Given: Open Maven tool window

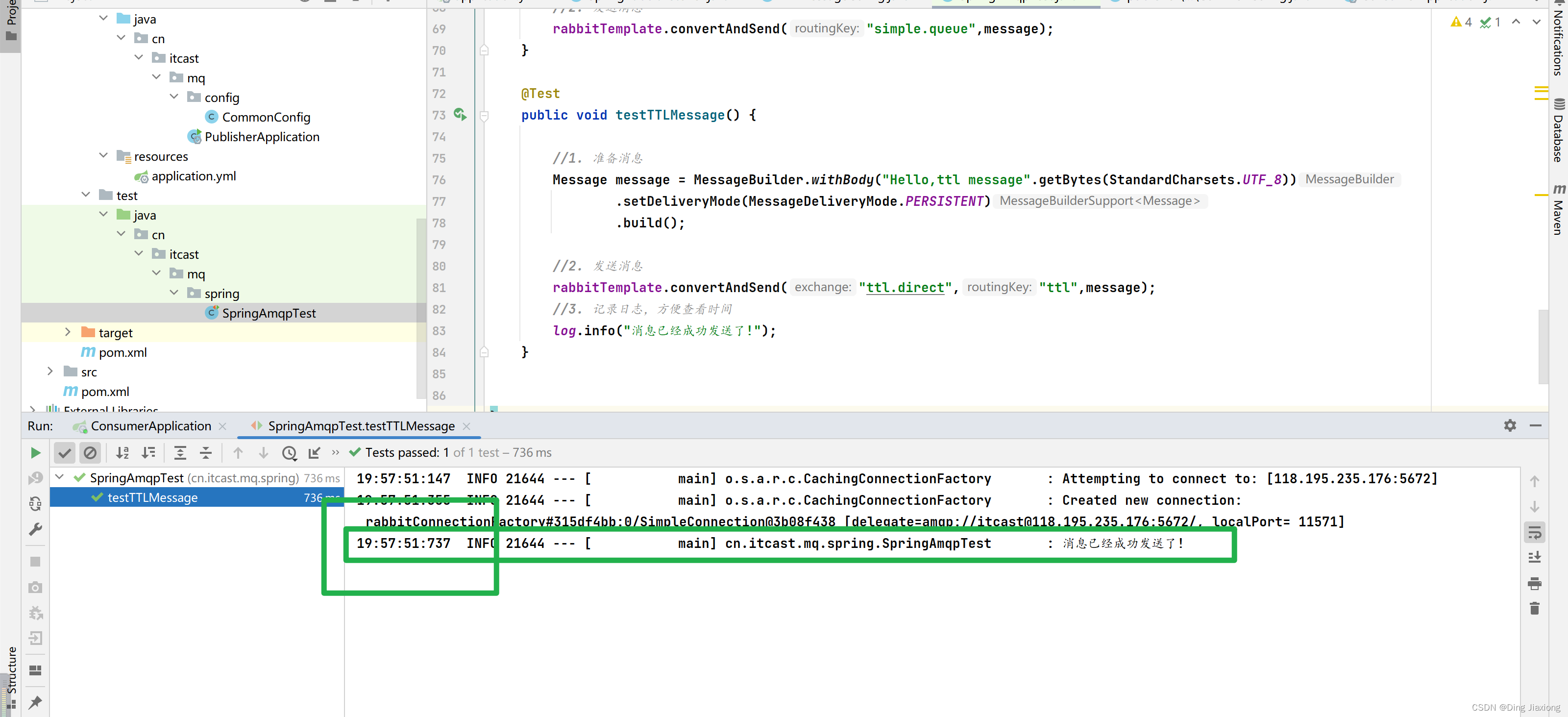Looking at the screenshot, I should (1559, 209).
